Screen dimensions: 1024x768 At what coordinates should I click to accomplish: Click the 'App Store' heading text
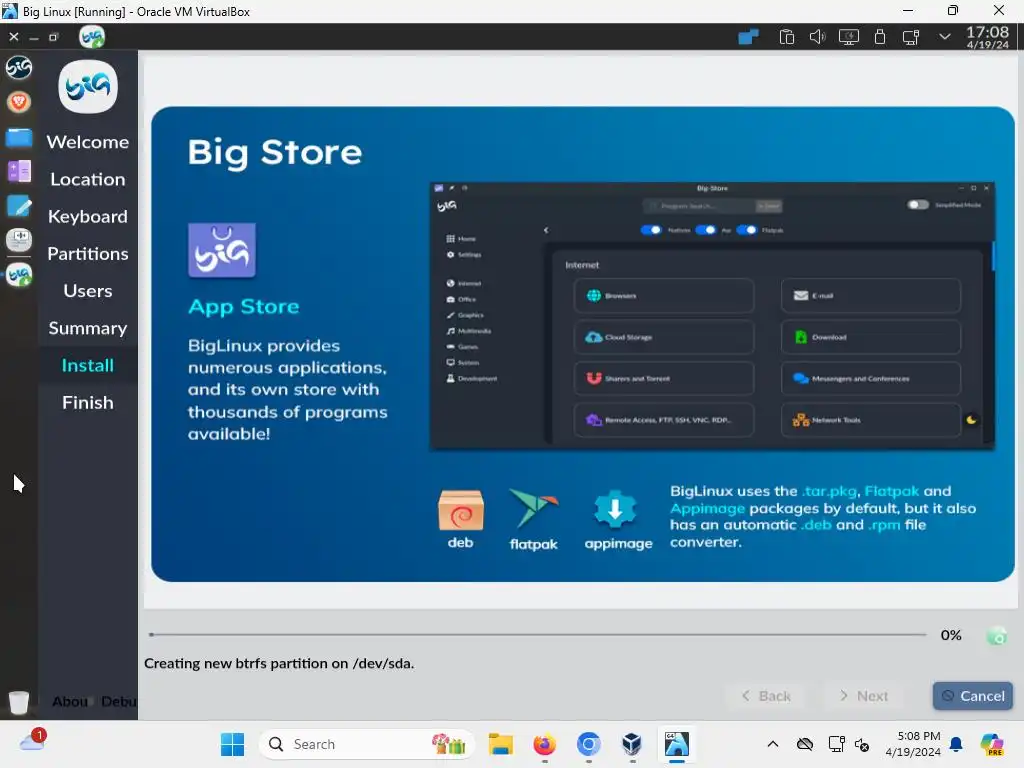(244, 306)
